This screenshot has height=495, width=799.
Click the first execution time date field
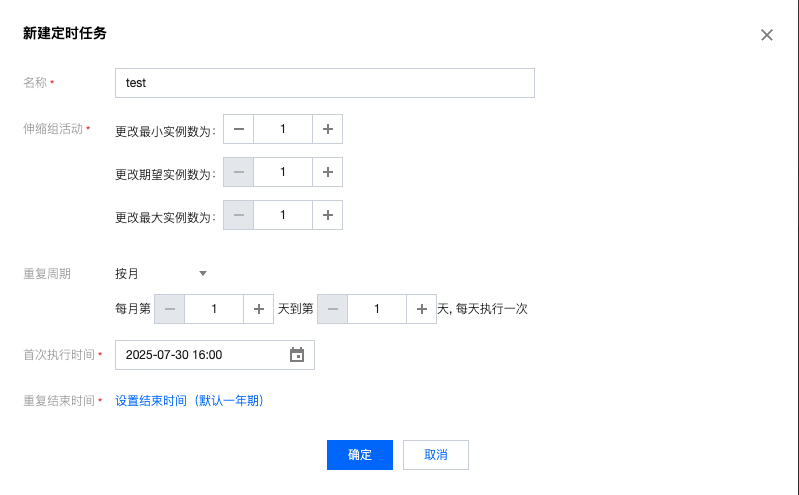200,355
